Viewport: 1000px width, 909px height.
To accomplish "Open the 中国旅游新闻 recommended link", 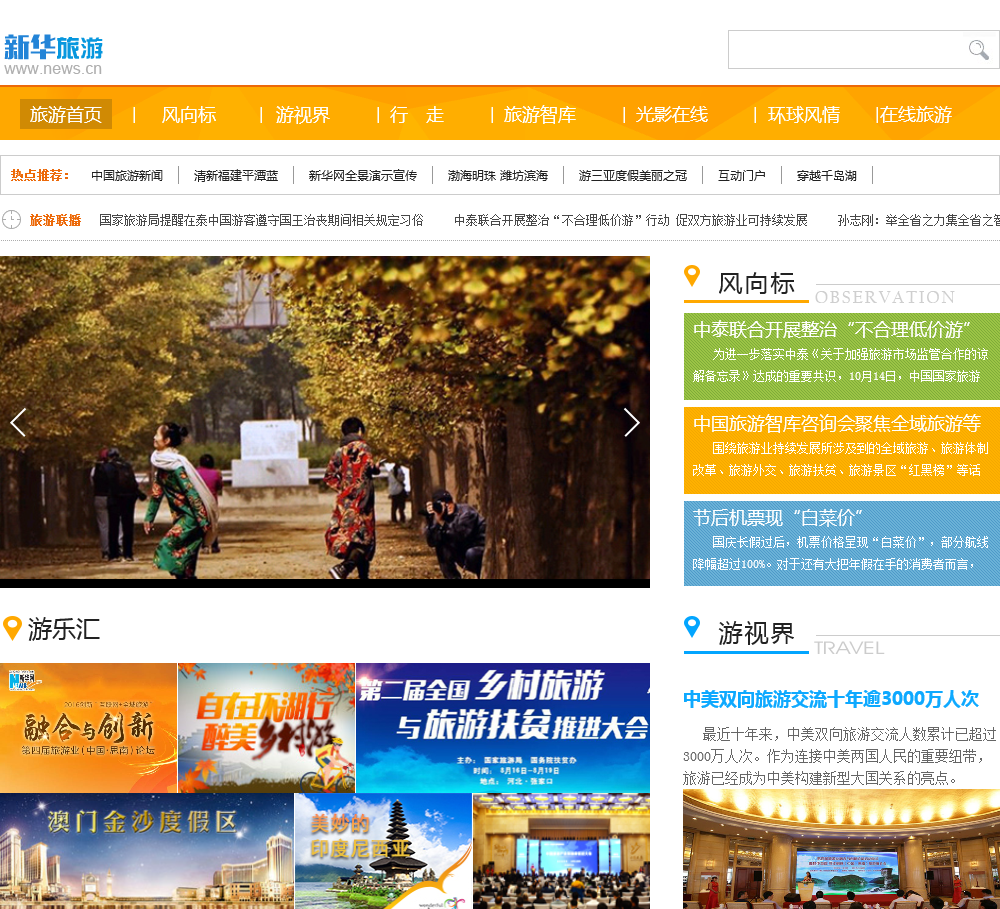I will click(x=127, y=175).
